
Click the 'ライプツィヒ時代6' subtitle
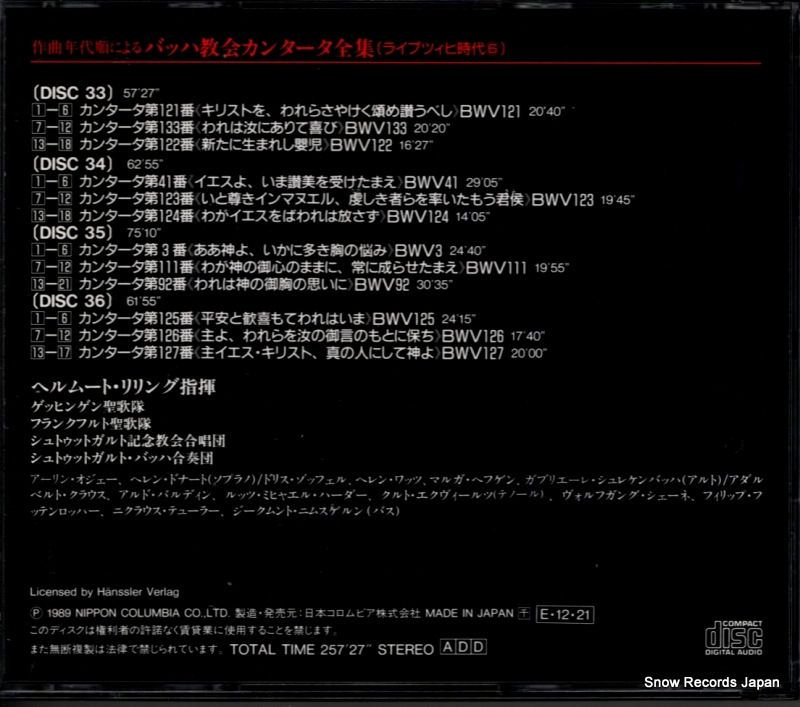[x=442, y=48]
